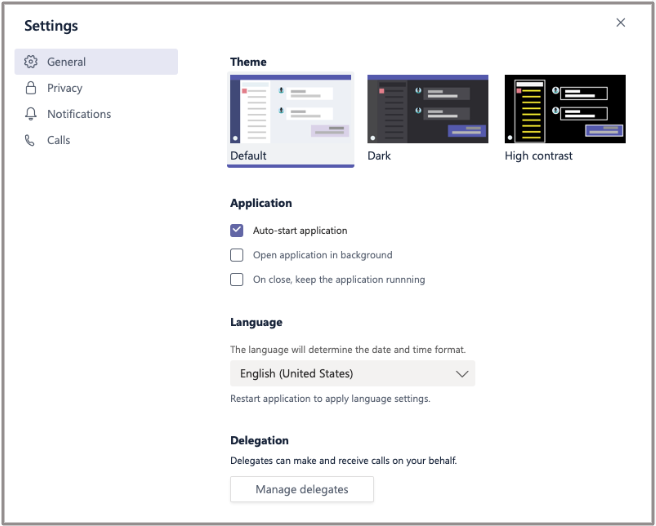This screenshot has height=526, width=656.
Task: Click the High contrast theme caption text
Action: (x=539, y=156)
